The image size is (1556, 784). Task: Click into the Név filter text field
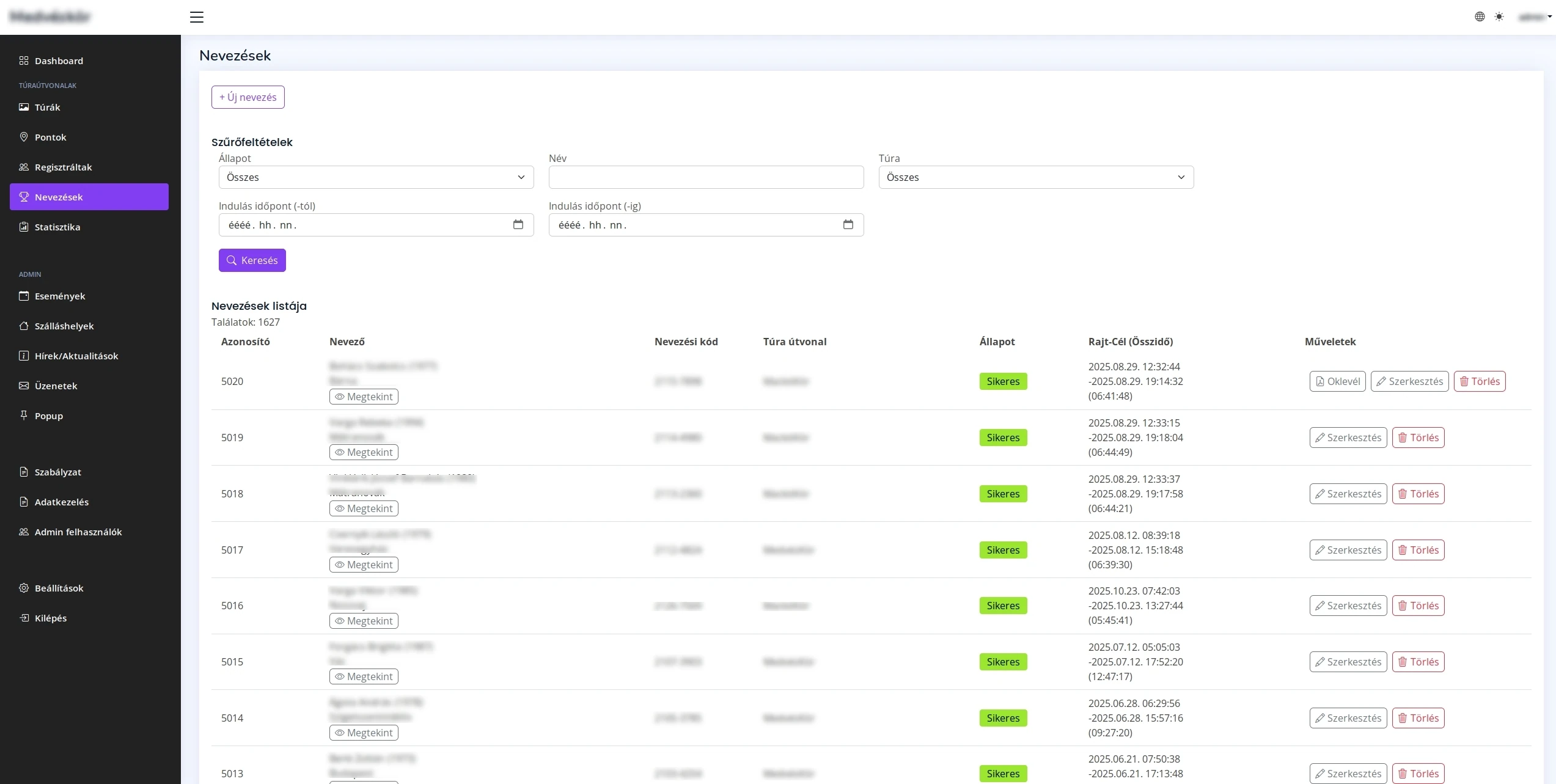(x=706, y=177)
